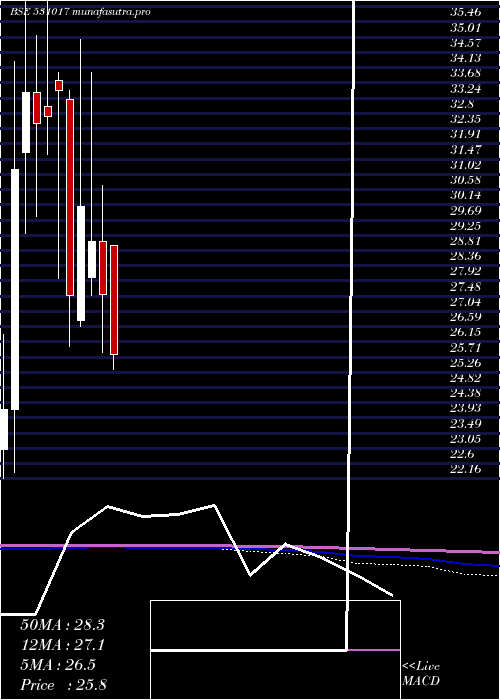The height and width of the screenshot is (700, 500).
Task: Click the 28.36 price axis label
Action: (465, 257)
